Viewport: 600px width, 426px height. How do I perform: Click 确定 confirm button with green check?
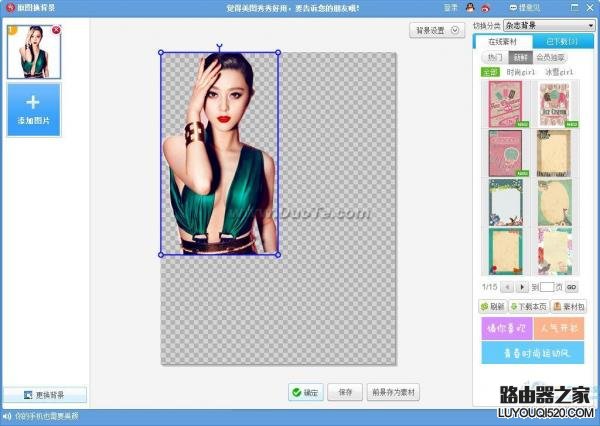pos(305,392)
